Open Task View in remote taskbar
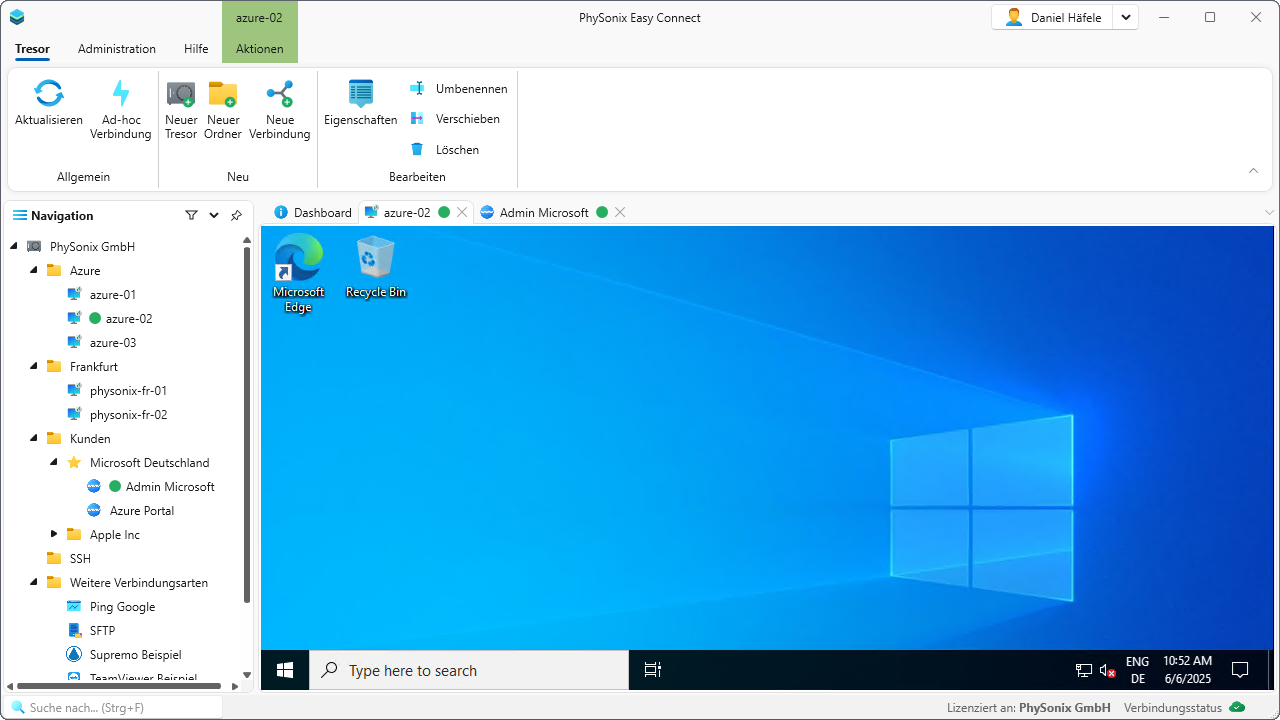Image resolution: width=1280 pixels, height=720 pixels. (x=653, y=670)
